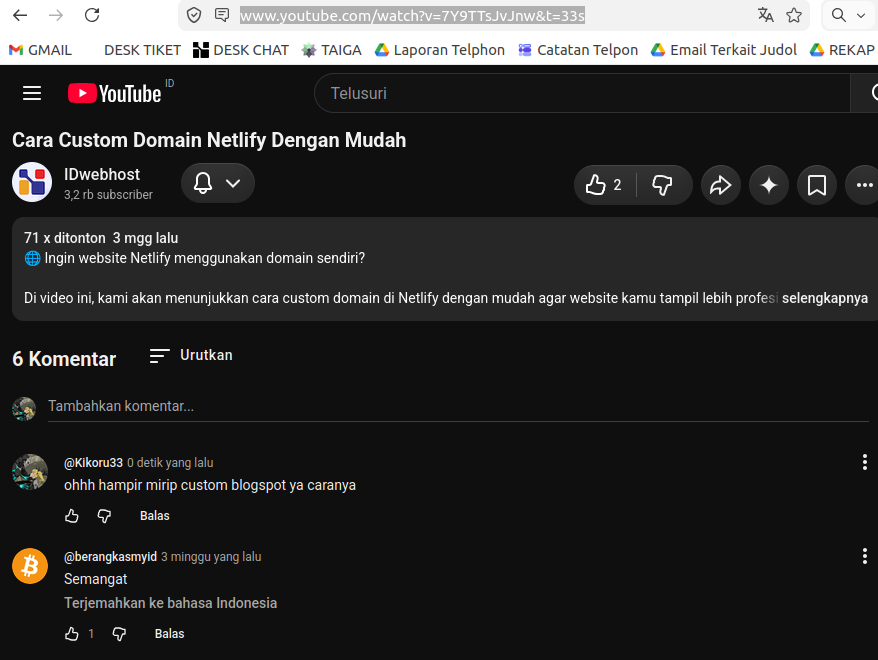Open @berangkasmyid Bitcoin avatar
The width and height of the screenshot is (878, 660).
click(30, 565)
